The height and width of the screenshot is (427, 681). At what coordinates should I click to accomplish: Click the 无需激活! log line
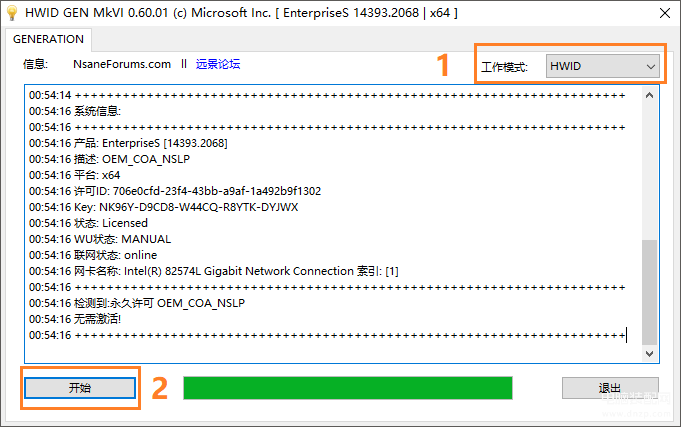pos(75,319)
